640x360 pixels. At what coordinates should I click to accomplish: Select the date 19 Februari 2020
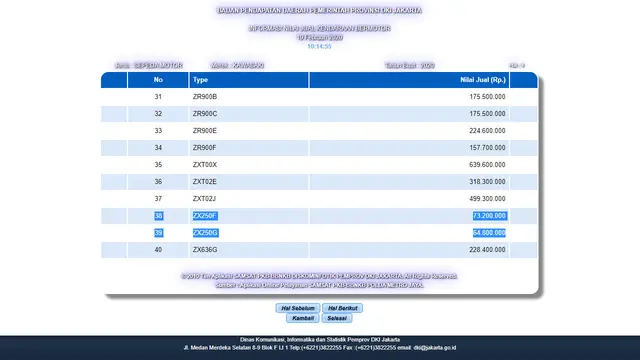(x=320, y=38)
